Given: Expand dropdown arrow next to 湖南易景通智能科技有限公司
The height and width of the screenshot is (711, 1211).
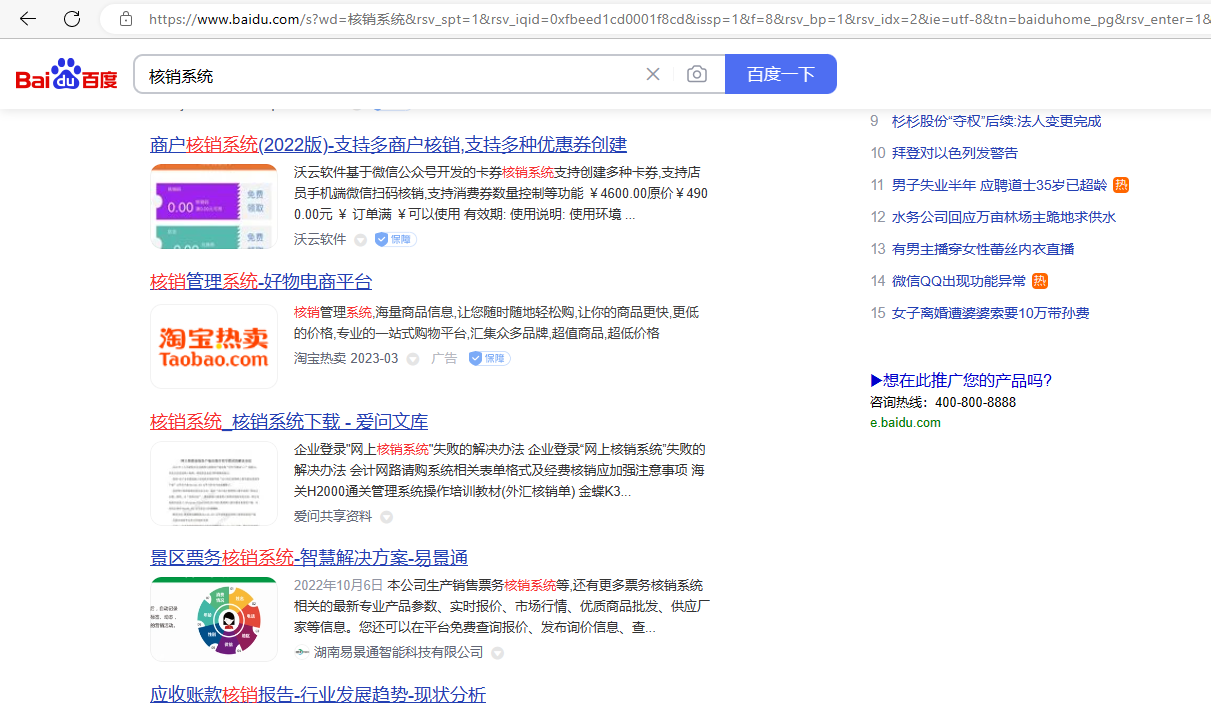Looking at the screenshot, I should 497,653.
